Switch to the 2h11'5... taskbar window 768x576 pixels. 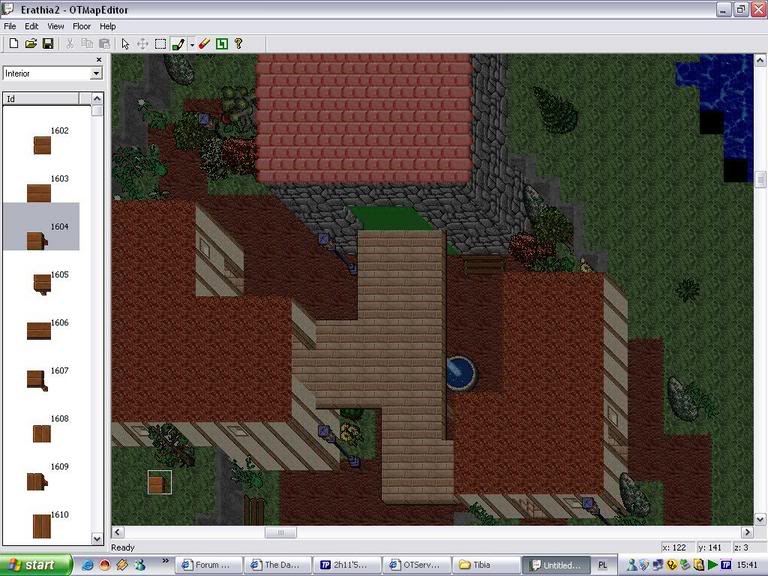pyautogui.click(x=347, y=565)
